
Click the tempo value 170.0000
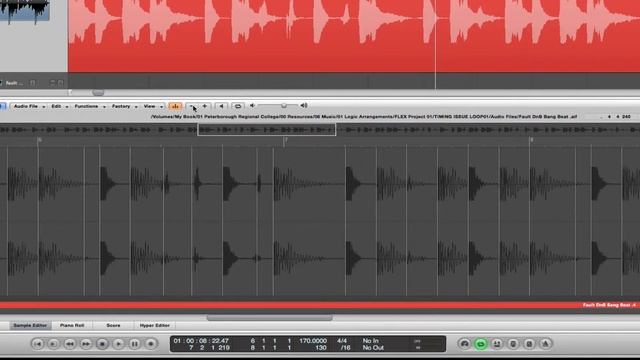(313, 340)
